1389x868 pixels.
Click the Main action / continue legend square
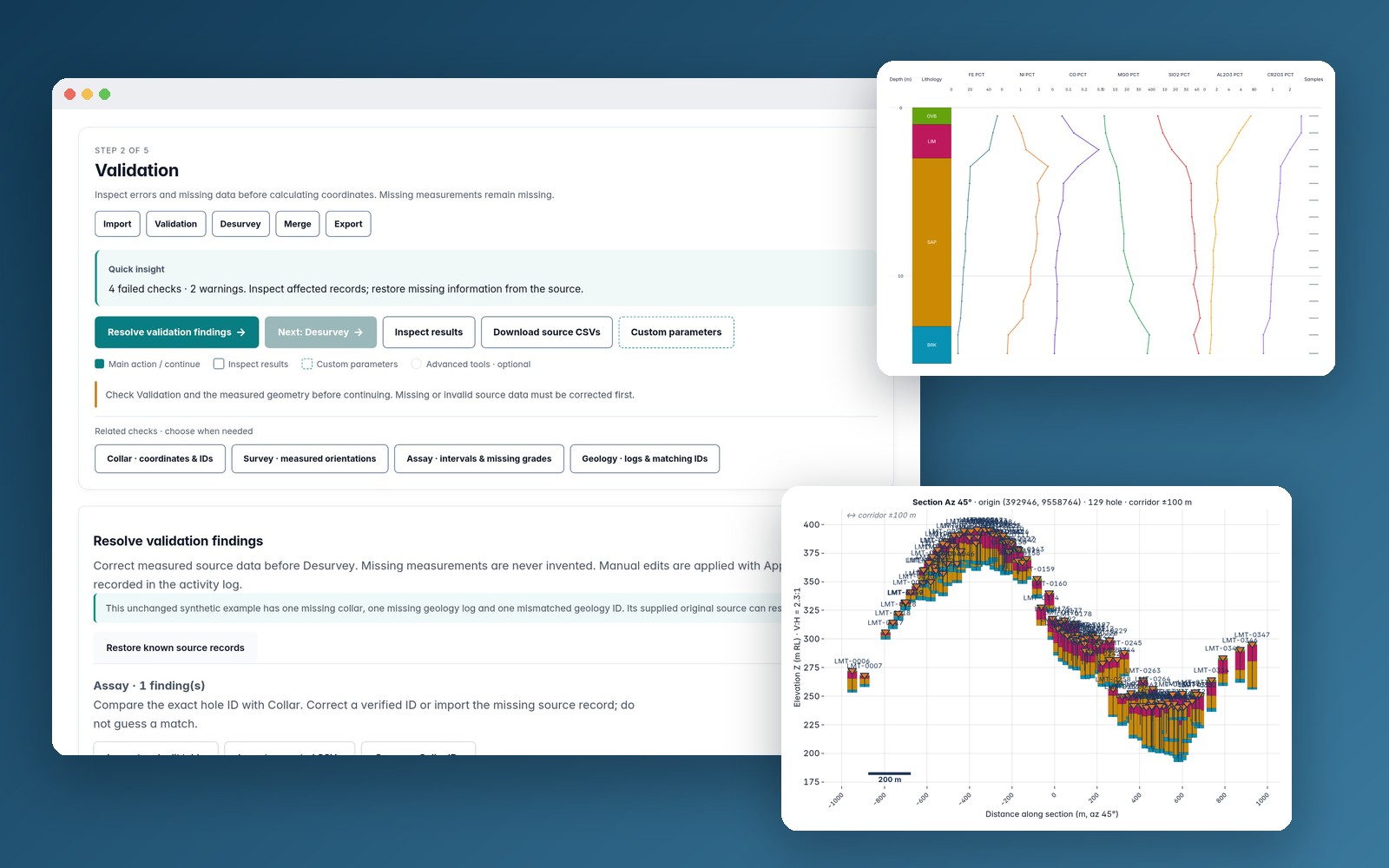coord(100,364)
